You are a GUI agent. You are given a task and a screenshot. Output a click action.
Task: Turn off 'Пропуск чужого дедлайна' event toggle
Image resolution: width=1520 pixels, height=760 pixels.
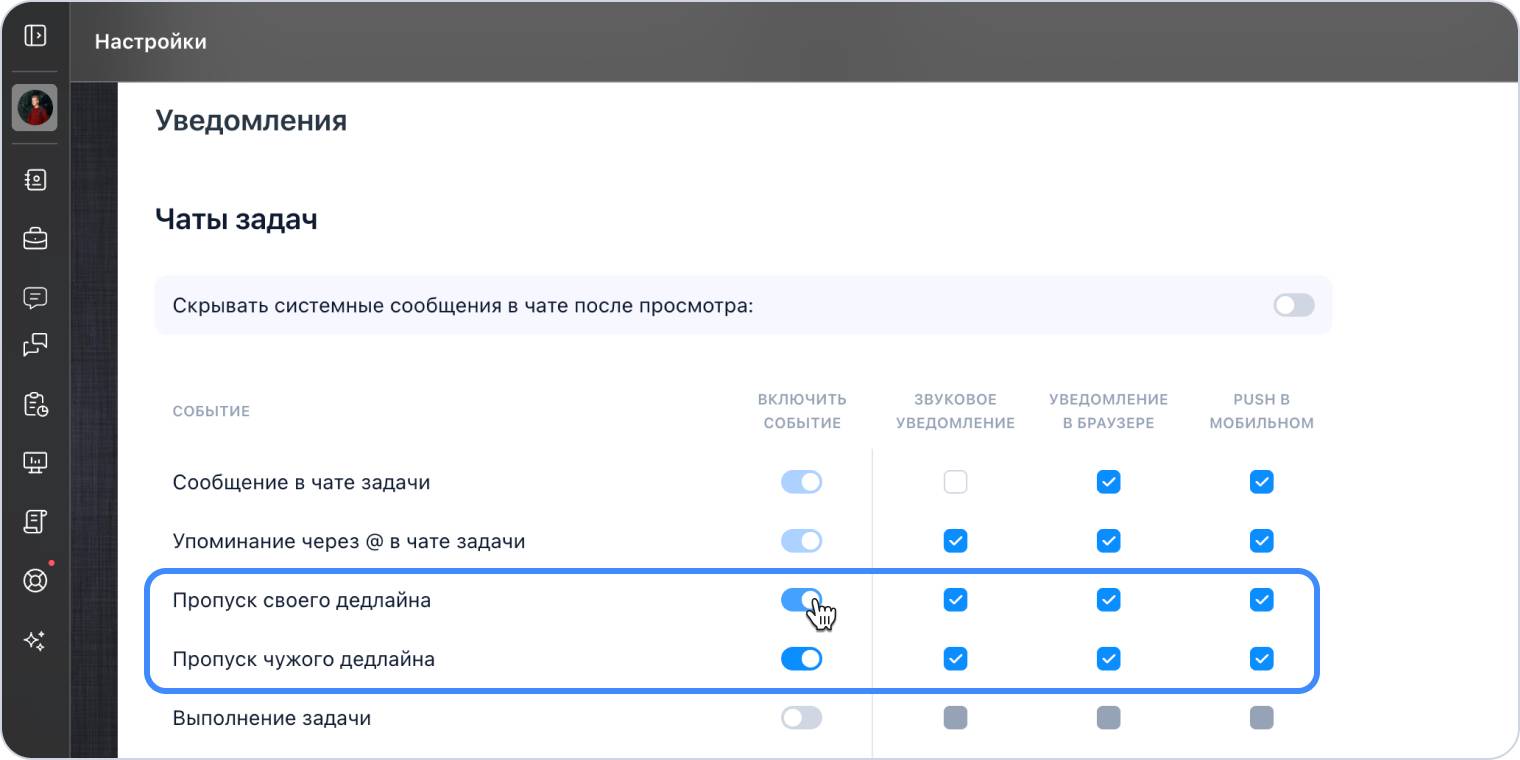point(801,659)
